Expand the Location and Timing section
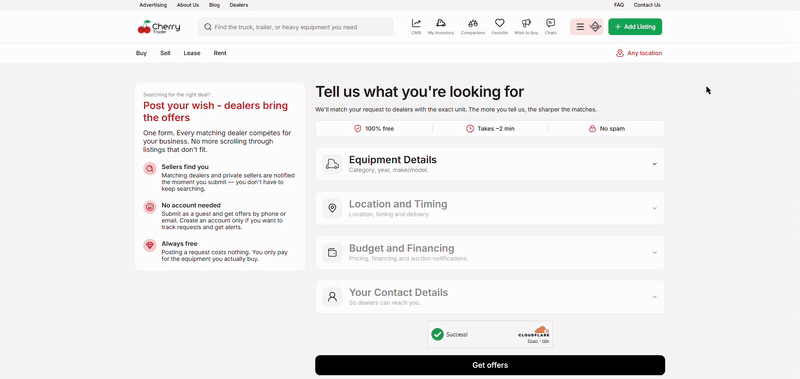The image size is (800, 379). [490, 208]
